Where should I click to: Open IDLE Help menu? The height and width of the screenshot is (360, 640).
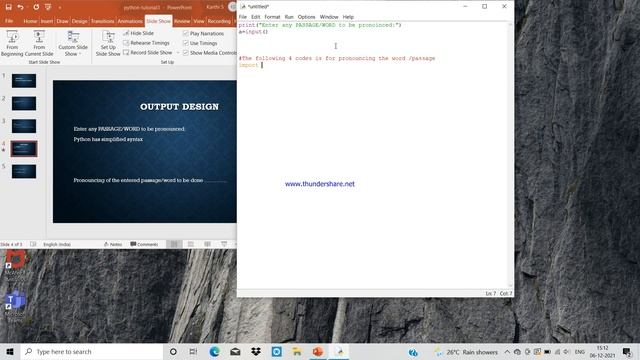click(348, 17)
